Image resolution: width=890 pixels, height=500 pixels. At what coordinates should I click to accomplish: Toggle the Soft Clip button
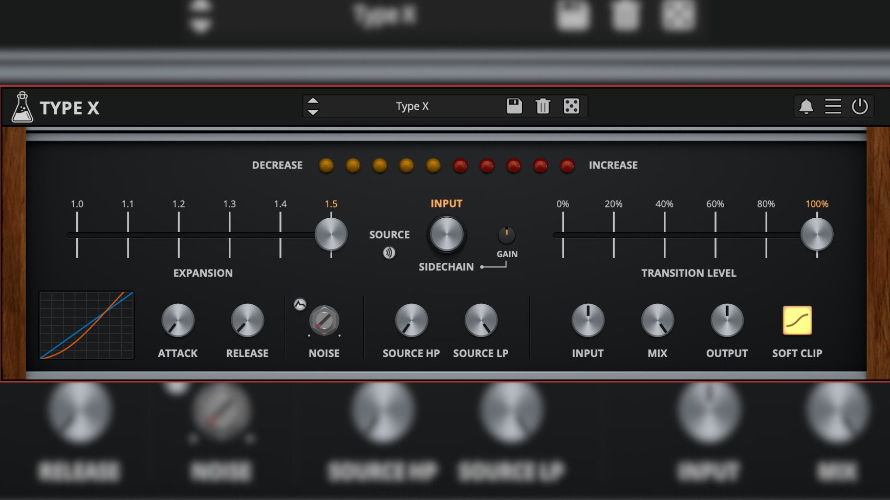[797, 320]
